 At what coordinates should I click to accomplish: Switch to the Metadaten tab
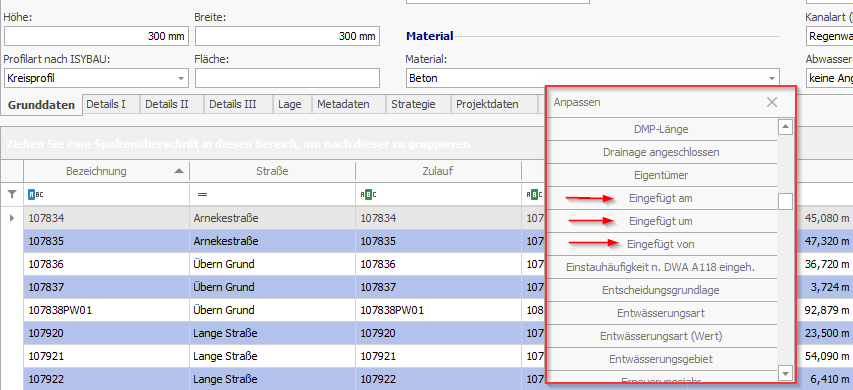point(348,104)
